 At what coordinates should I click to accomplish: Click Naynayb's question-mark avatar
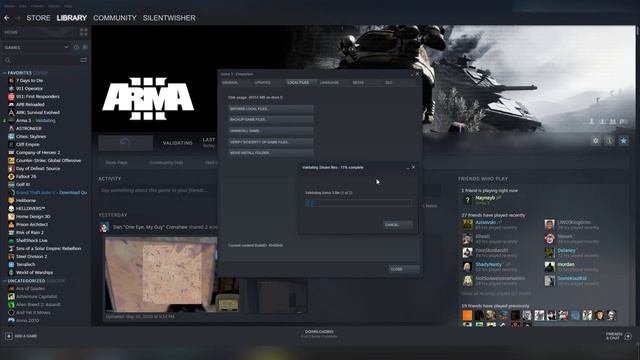pos(467,200)
